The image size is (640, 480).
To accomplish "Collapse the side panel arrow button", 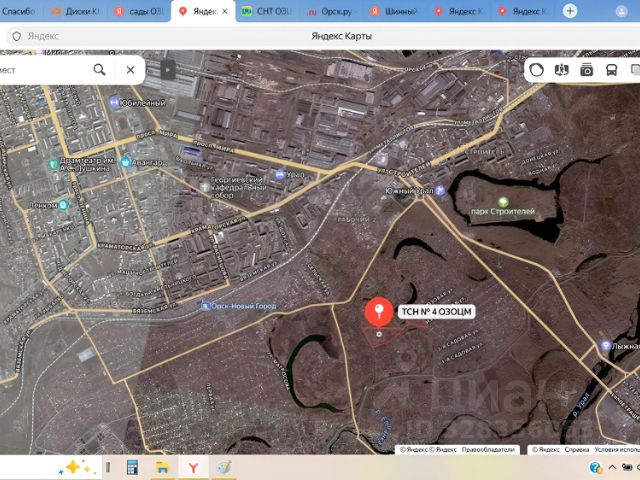I will pos(168,70).
